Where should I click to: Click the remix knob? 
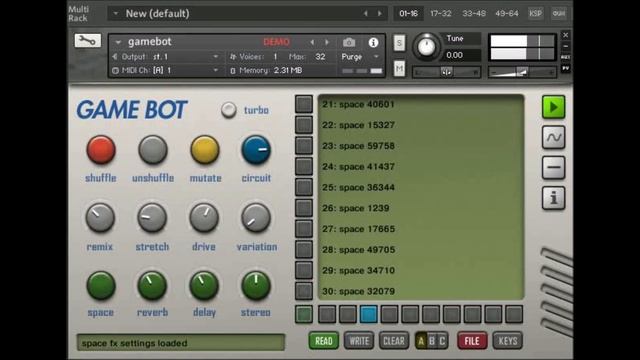tap(100, 218)
